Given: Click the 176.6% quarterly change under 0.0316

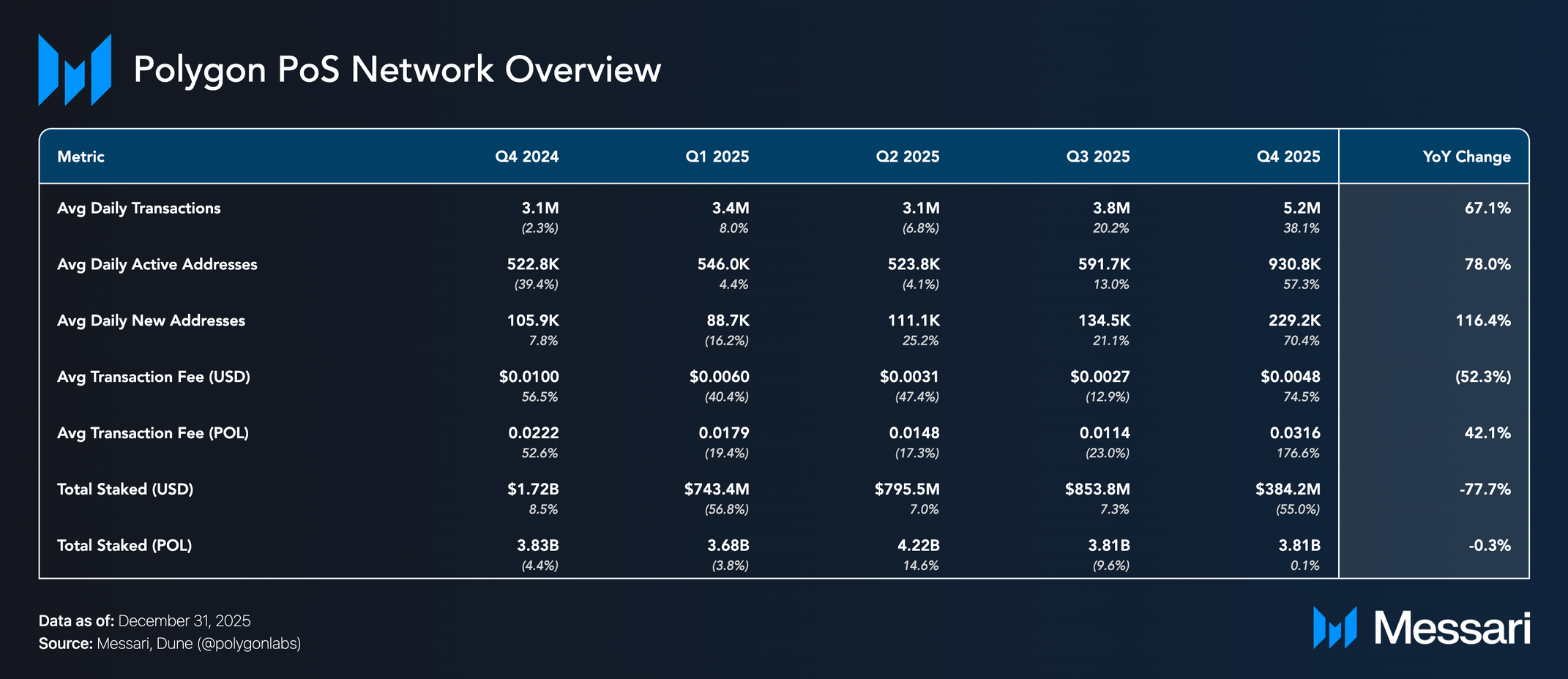Looking at the screenshot, I should click(x=1298, y=454).
